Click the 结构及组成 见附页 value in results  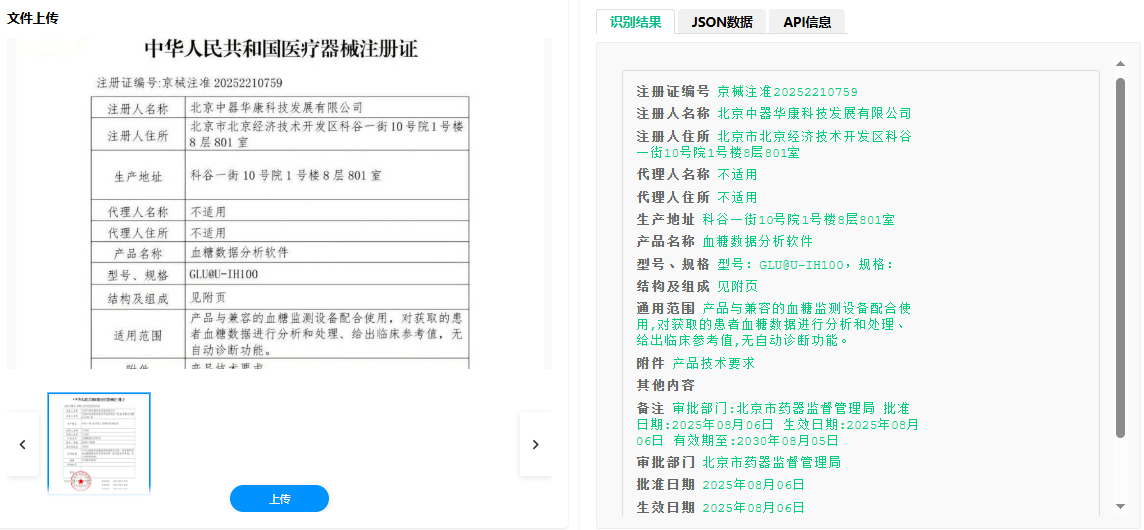pos(737,286)
